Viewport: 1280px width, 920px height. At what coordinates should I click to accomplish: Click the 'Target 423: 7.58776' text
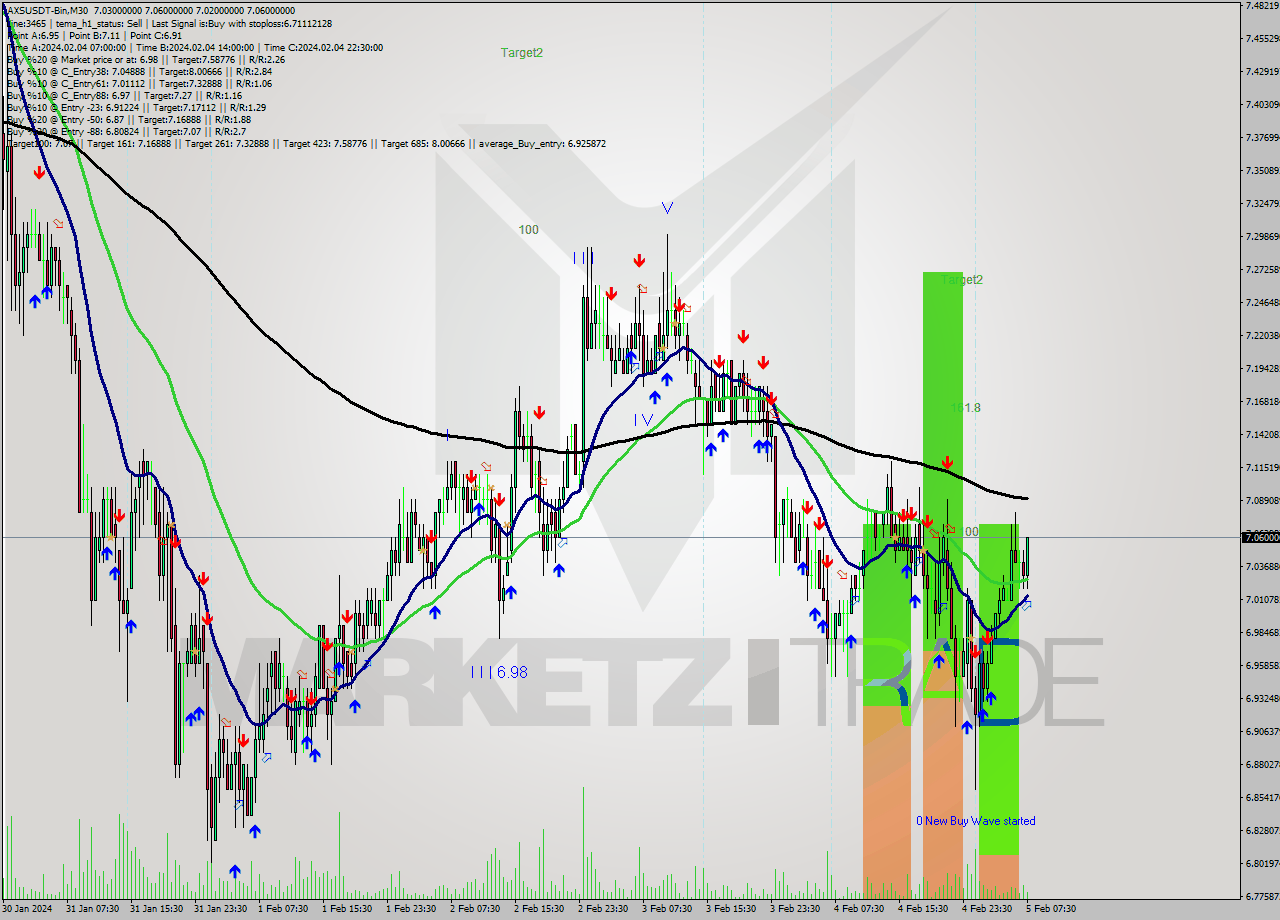[x=328, y=144]
